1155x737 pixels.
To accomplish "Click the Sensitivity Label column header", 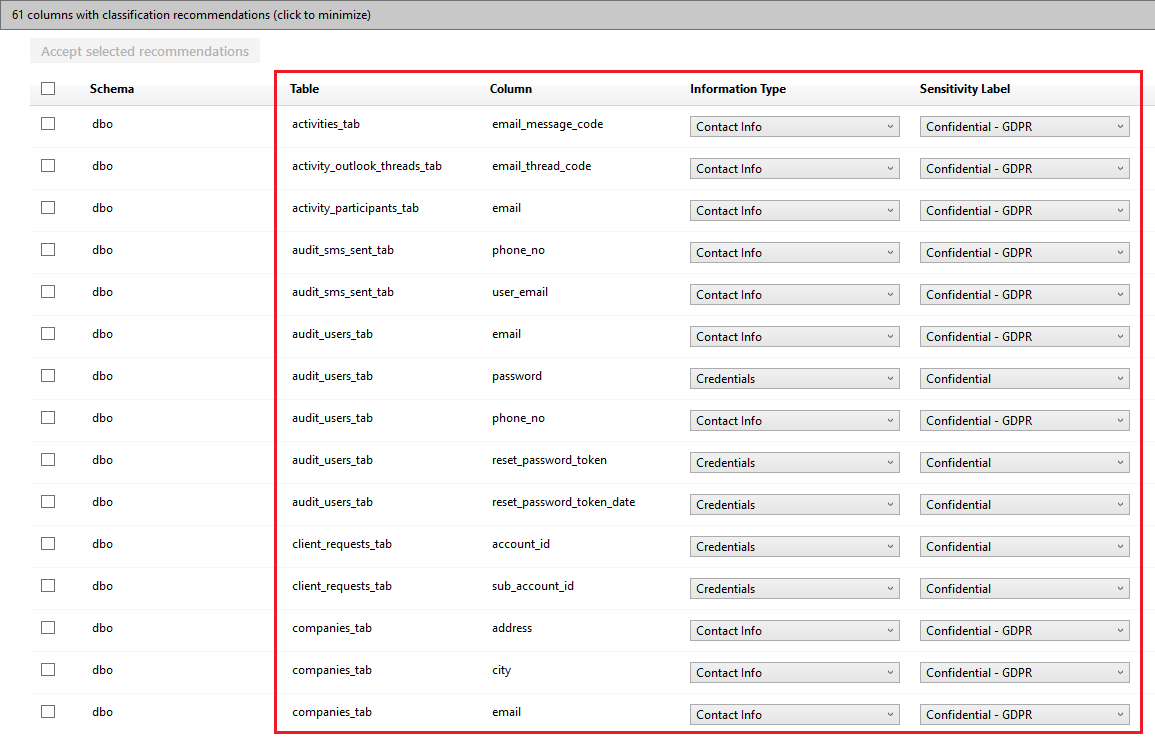I will coord(965,89).
